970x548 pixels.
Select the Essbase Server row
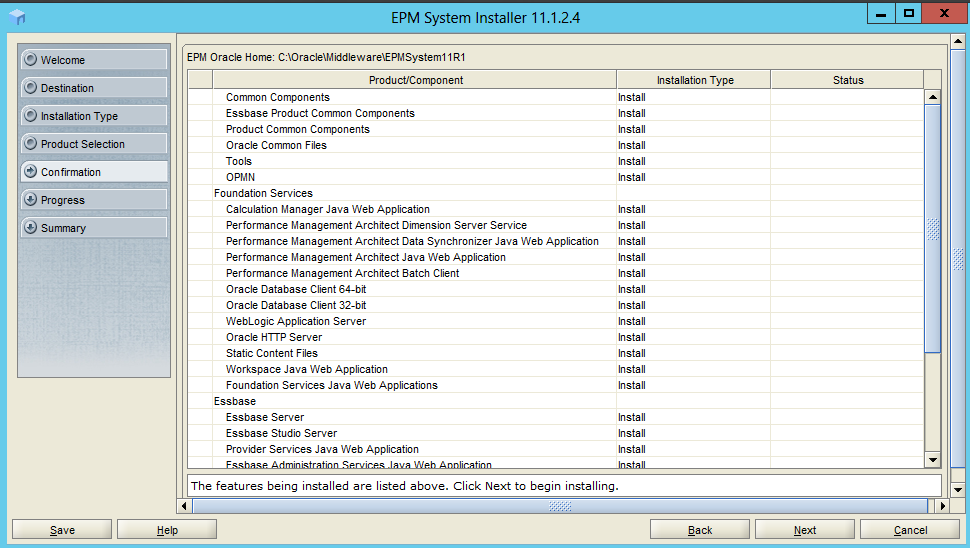click(556, 418)
